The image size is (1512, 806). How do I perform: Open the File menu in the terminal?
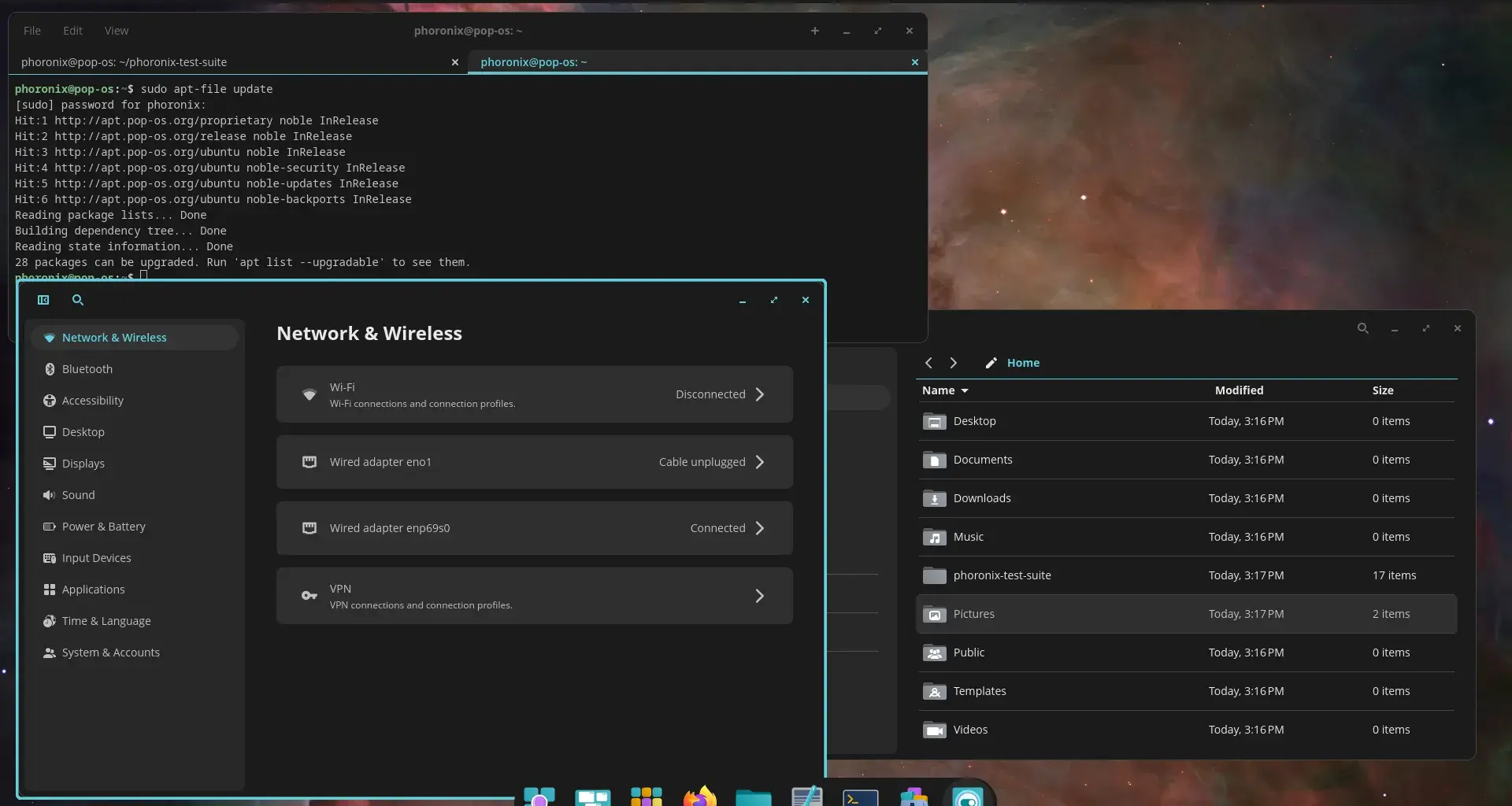(x=32, y=30)
